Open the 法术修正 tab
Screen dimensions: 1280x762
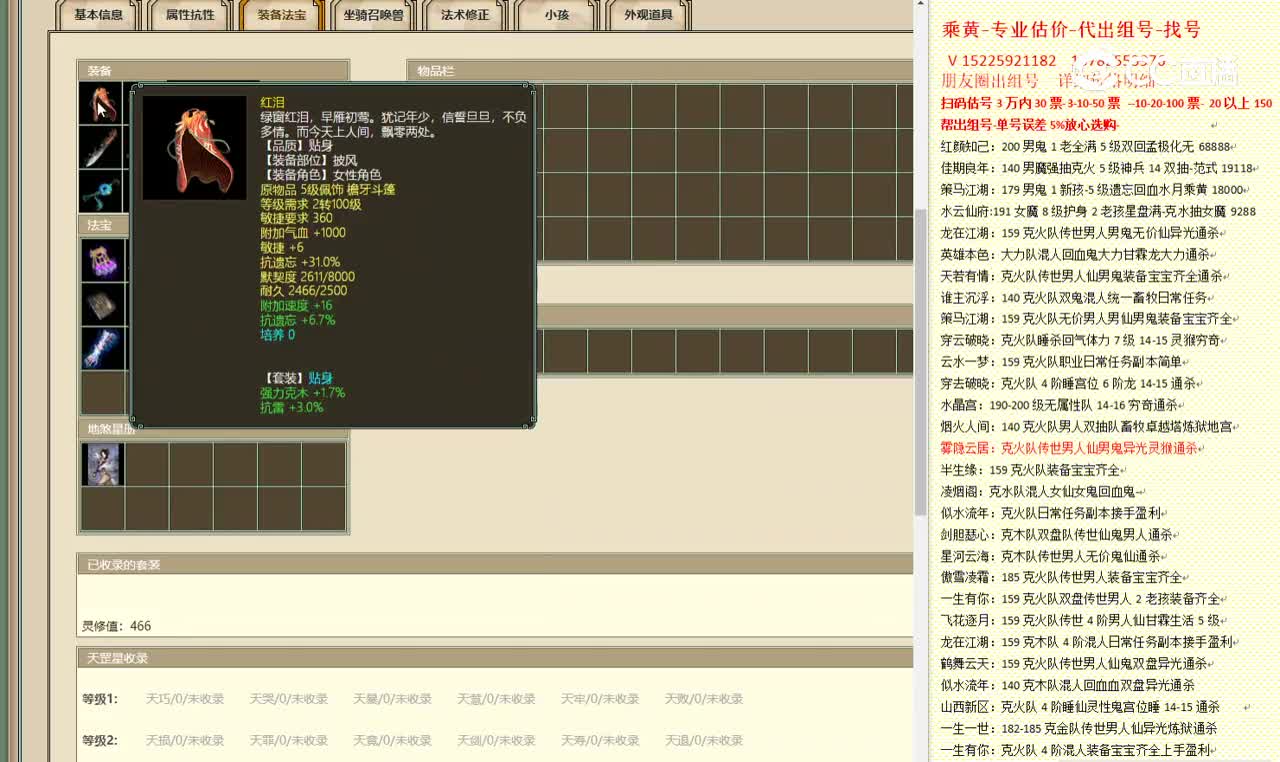coord(465,15)
